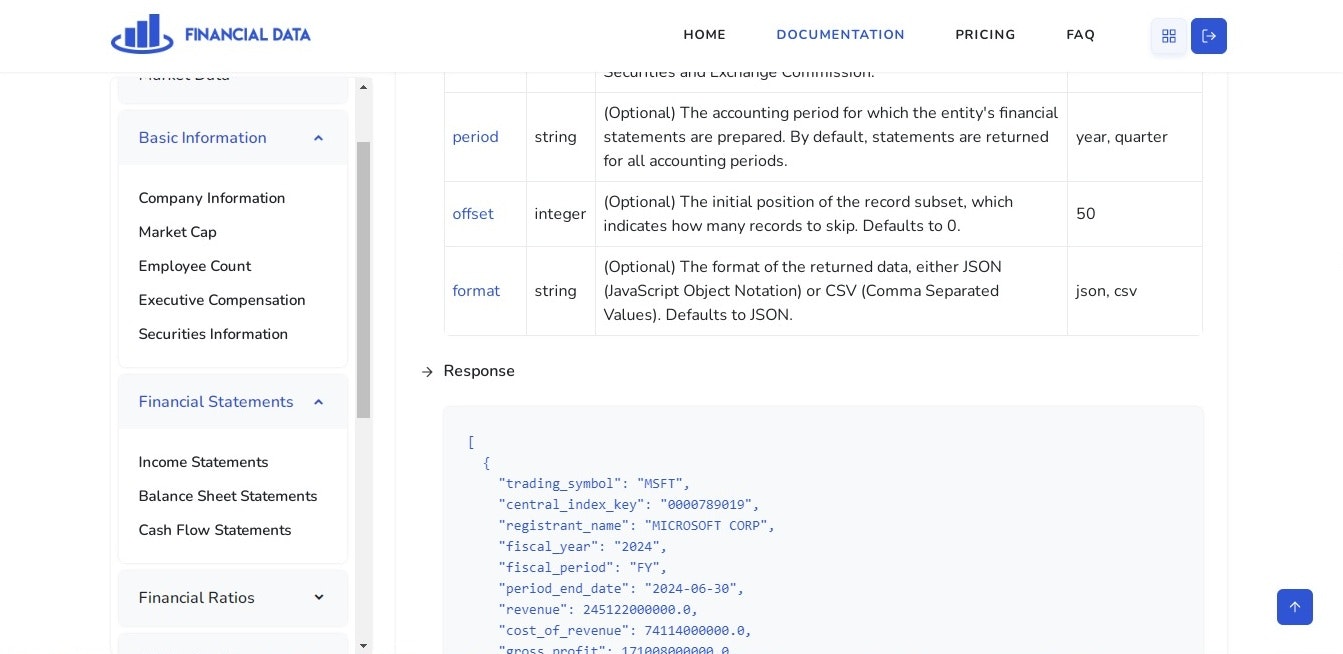Screen dimensions: 1343x654
Task: Open the Executive Compensation link
Action: tap(222, 300)
